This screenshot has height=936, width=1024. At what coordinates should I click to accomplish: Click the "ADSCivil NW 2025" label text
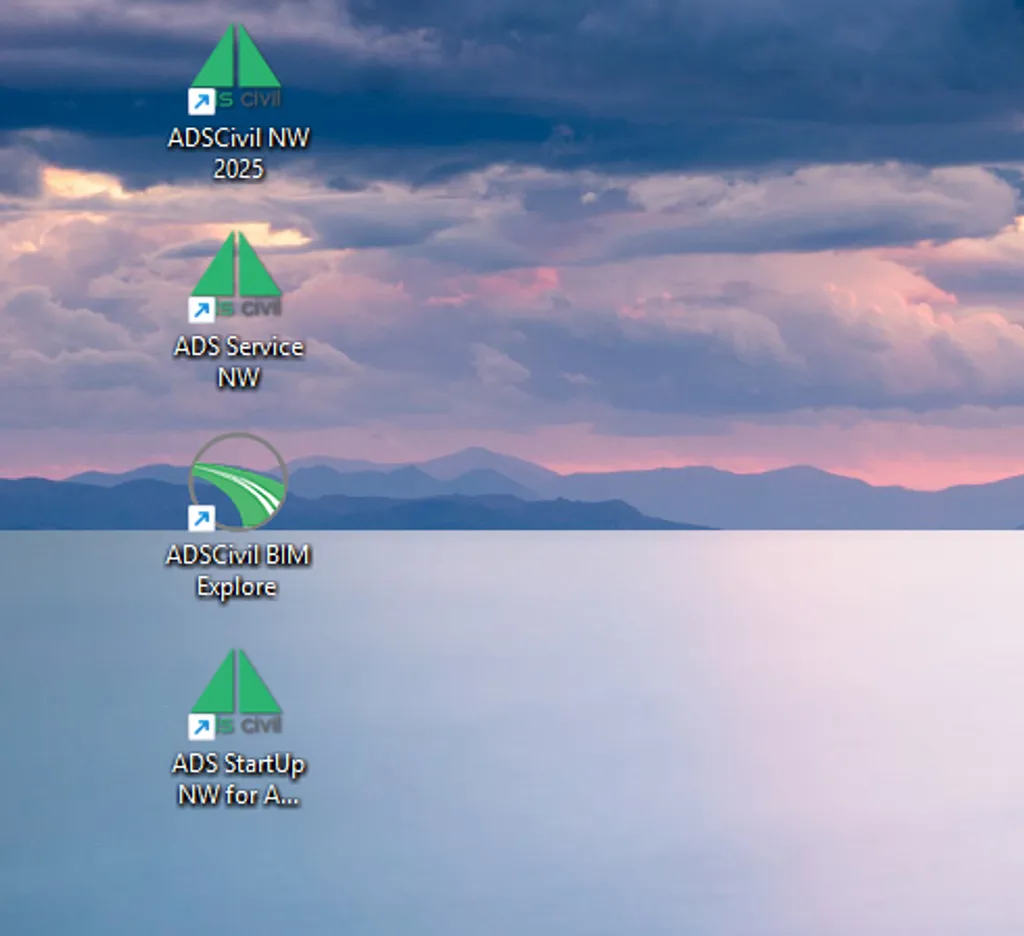click(x=238, y=153)
